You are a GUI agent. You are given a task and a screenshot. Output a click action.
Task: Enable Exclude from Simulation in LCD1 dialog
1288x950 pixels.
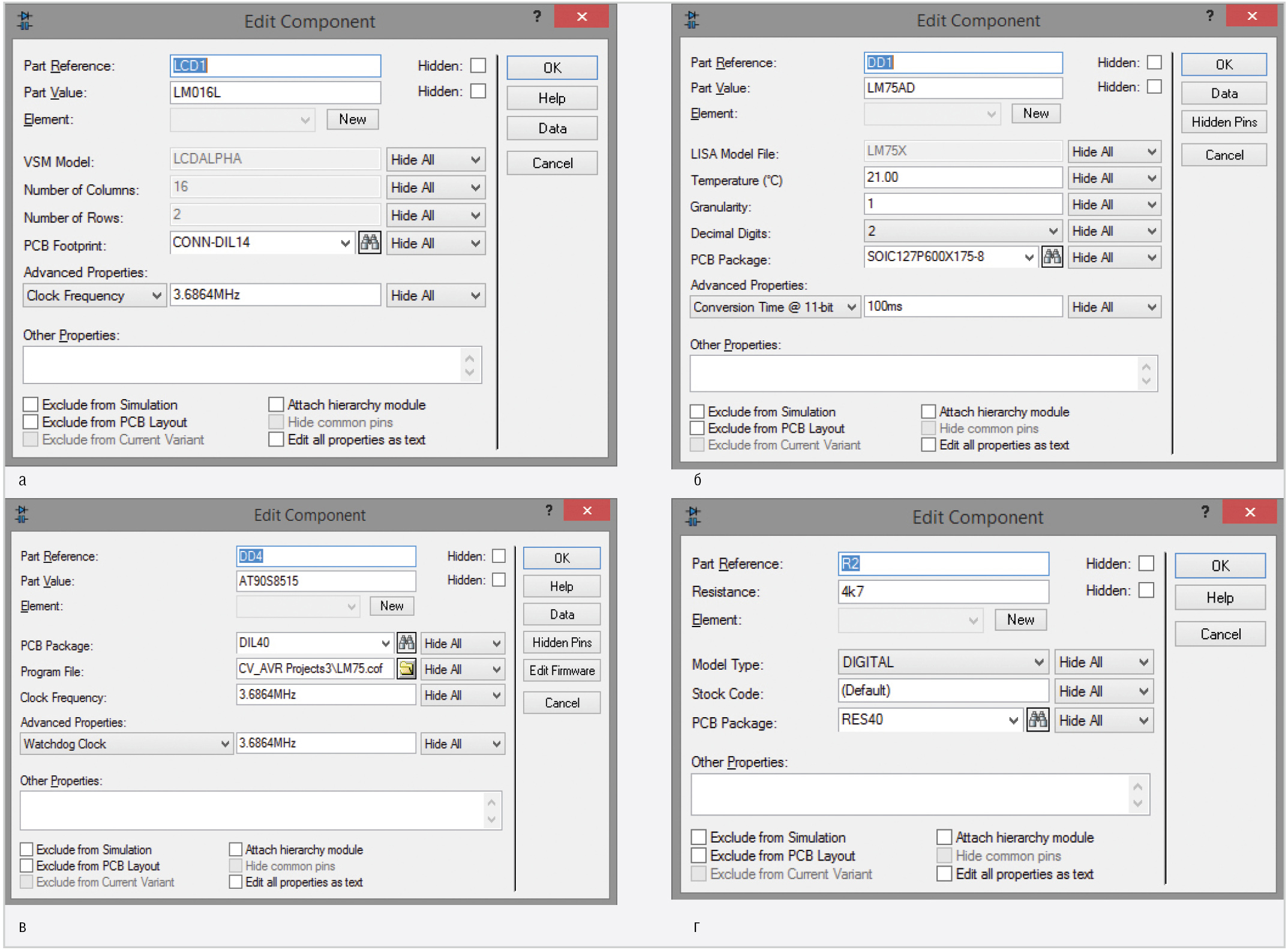tap(31, 404)
